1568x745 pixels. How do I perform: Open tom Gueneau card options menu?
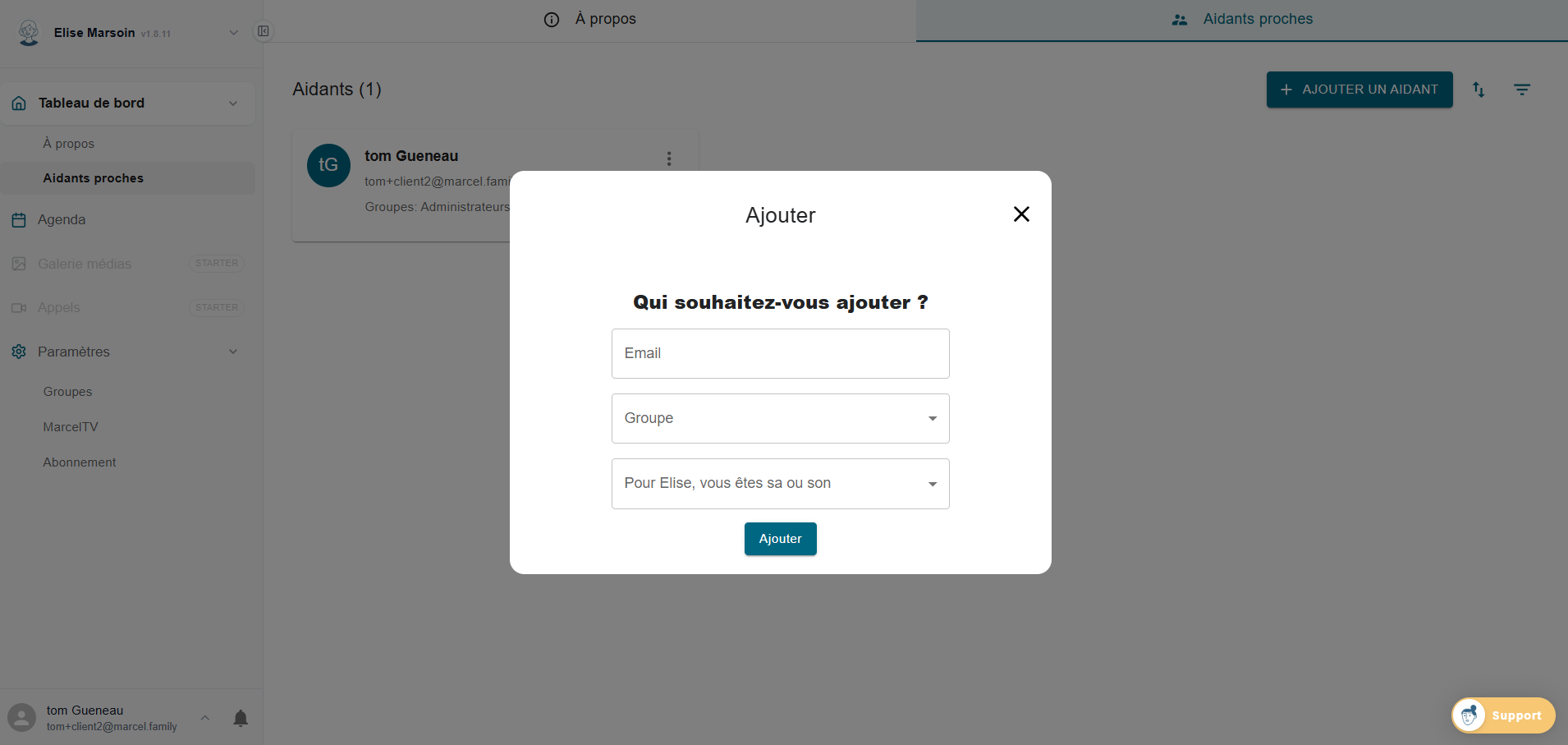(669, 159)
